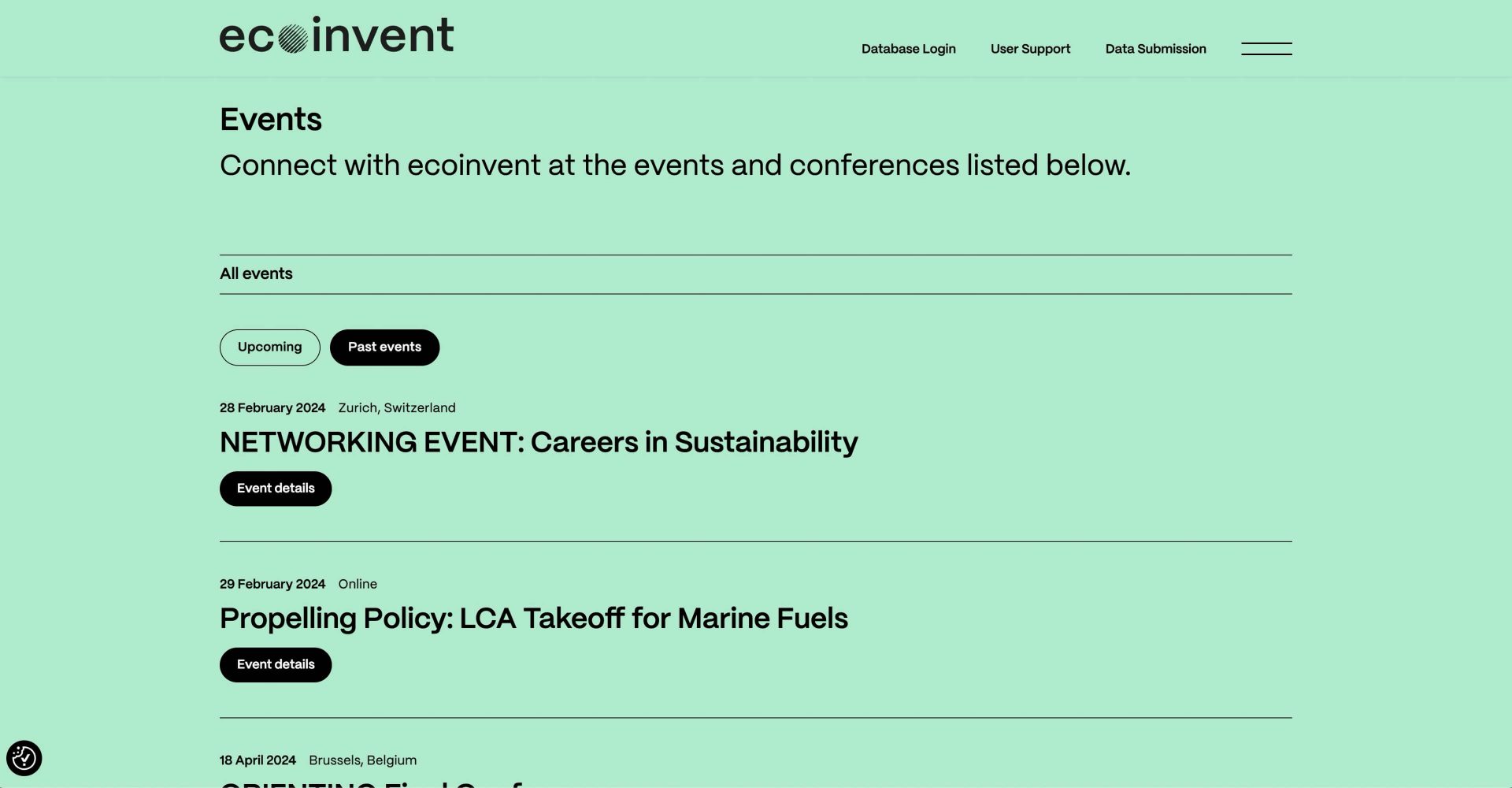Toggle the Past events filter
The image size is (1512, 788).
pos(384,348)
